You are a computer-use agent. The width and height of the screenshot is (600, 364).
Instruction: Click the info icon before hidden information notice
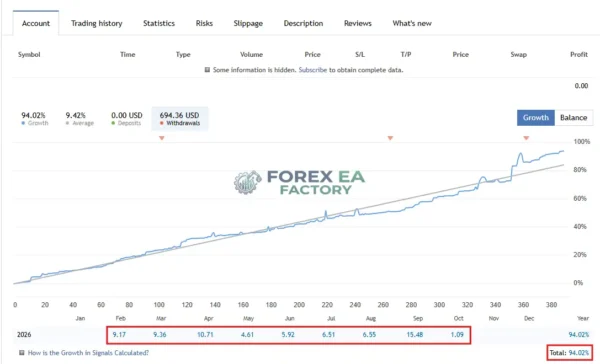[207, 70]
